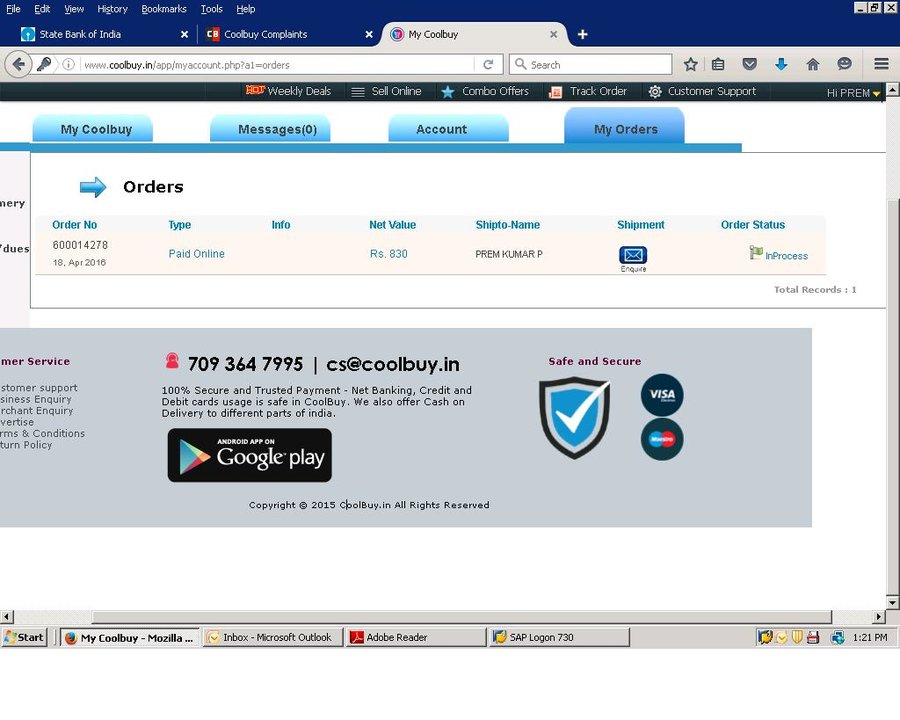Click Track Order link

598,91
